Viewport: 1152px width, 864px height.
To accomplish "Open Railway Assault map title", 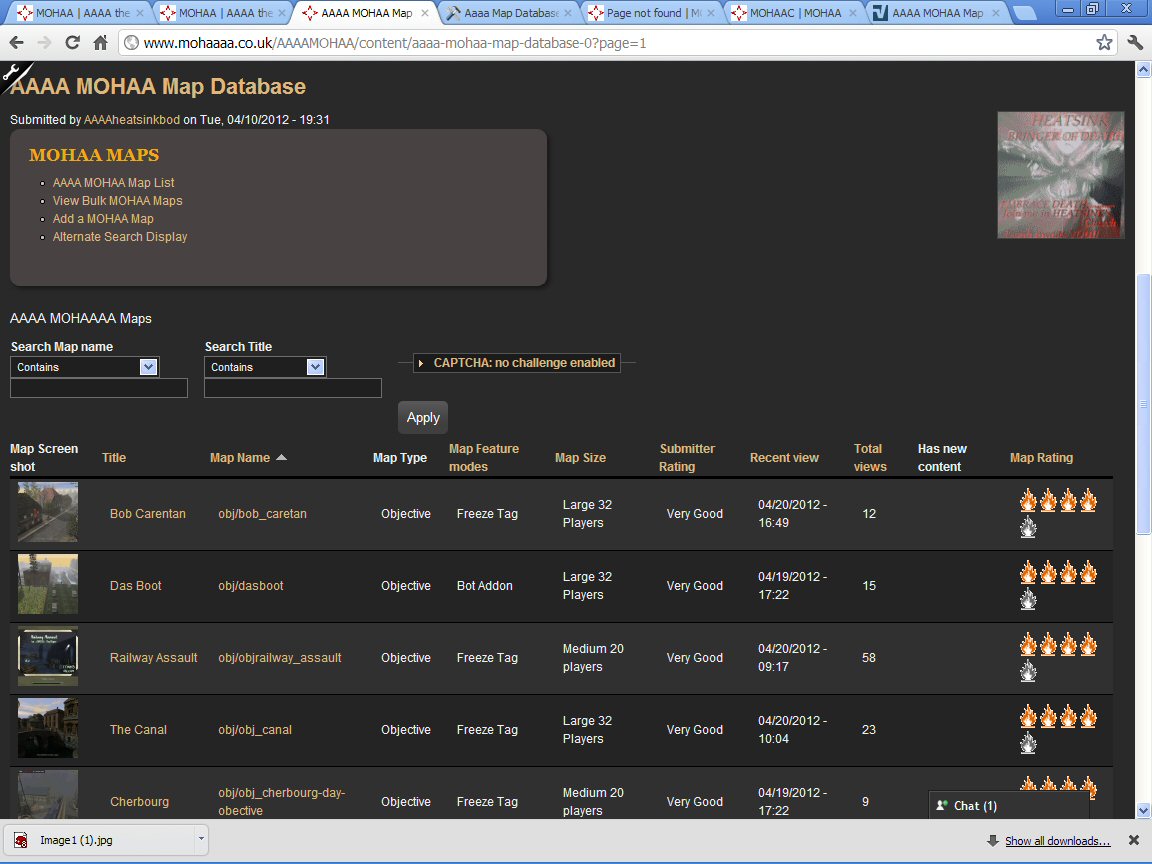I will click(x=154, y=658).
